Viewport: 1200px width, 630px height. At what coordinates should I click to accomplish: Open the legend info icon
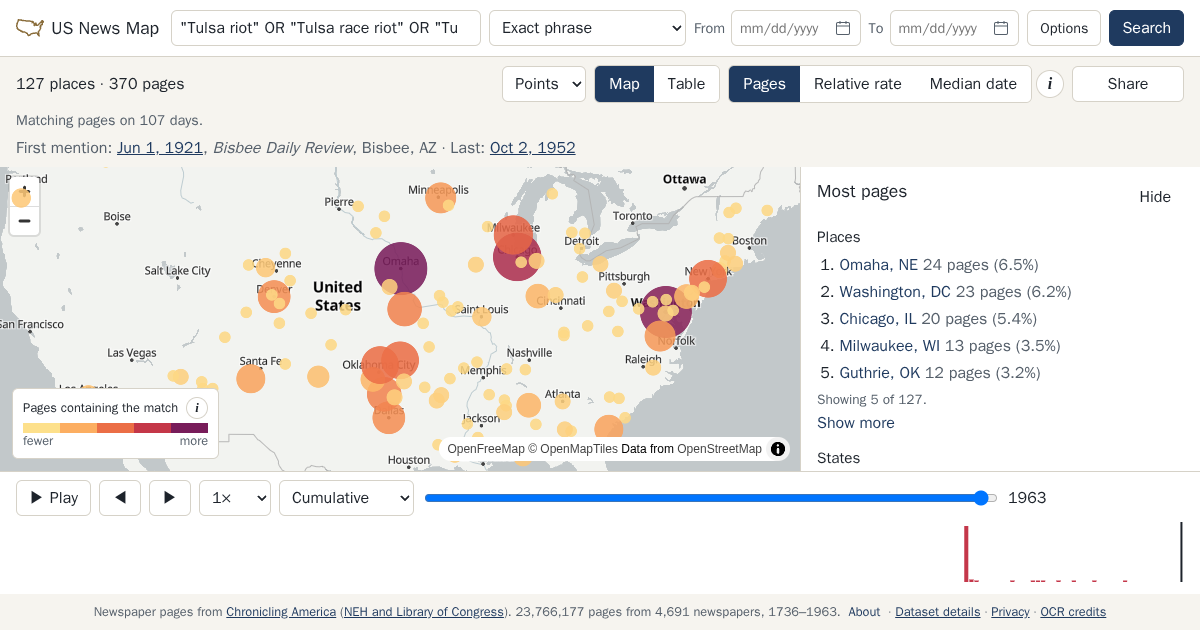pos(197,408)
